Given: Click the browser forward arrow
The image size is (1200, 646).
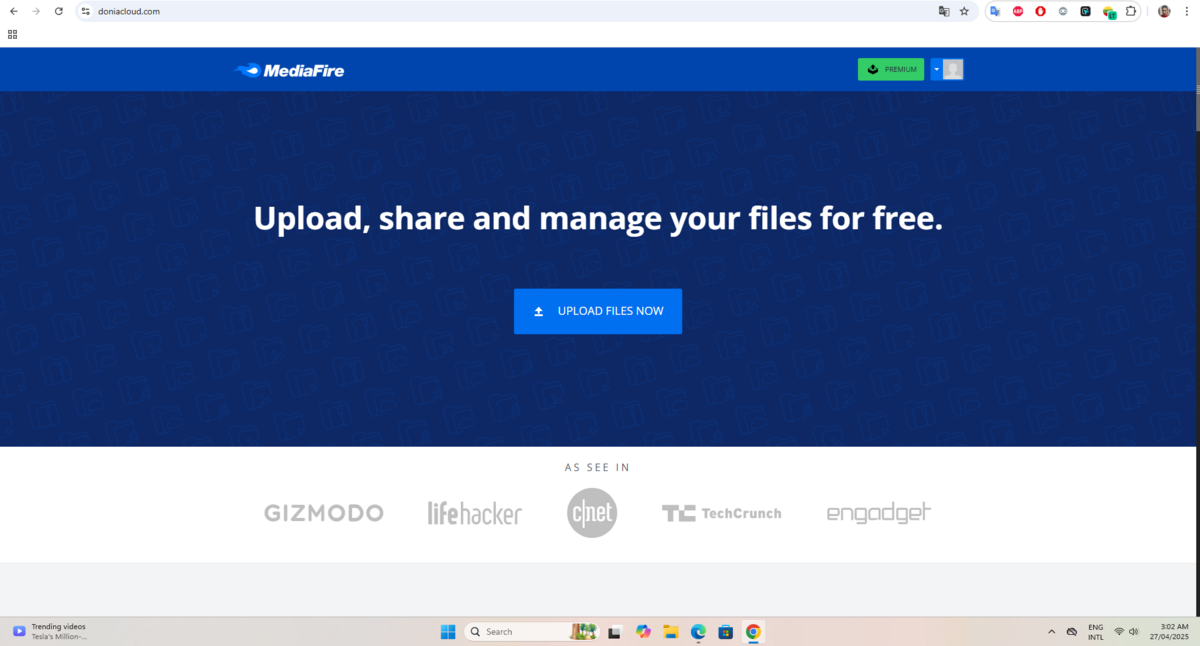Looking at the screenshot, I should 36,11.
